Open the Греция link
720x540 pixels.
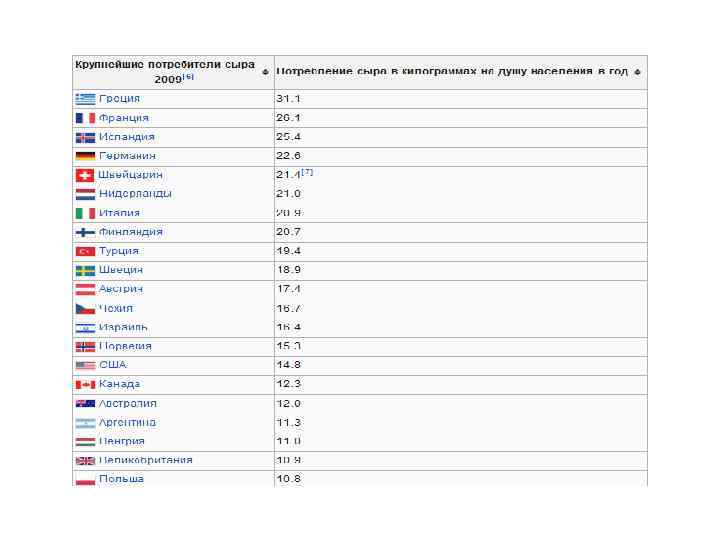(x=119, y=99)
